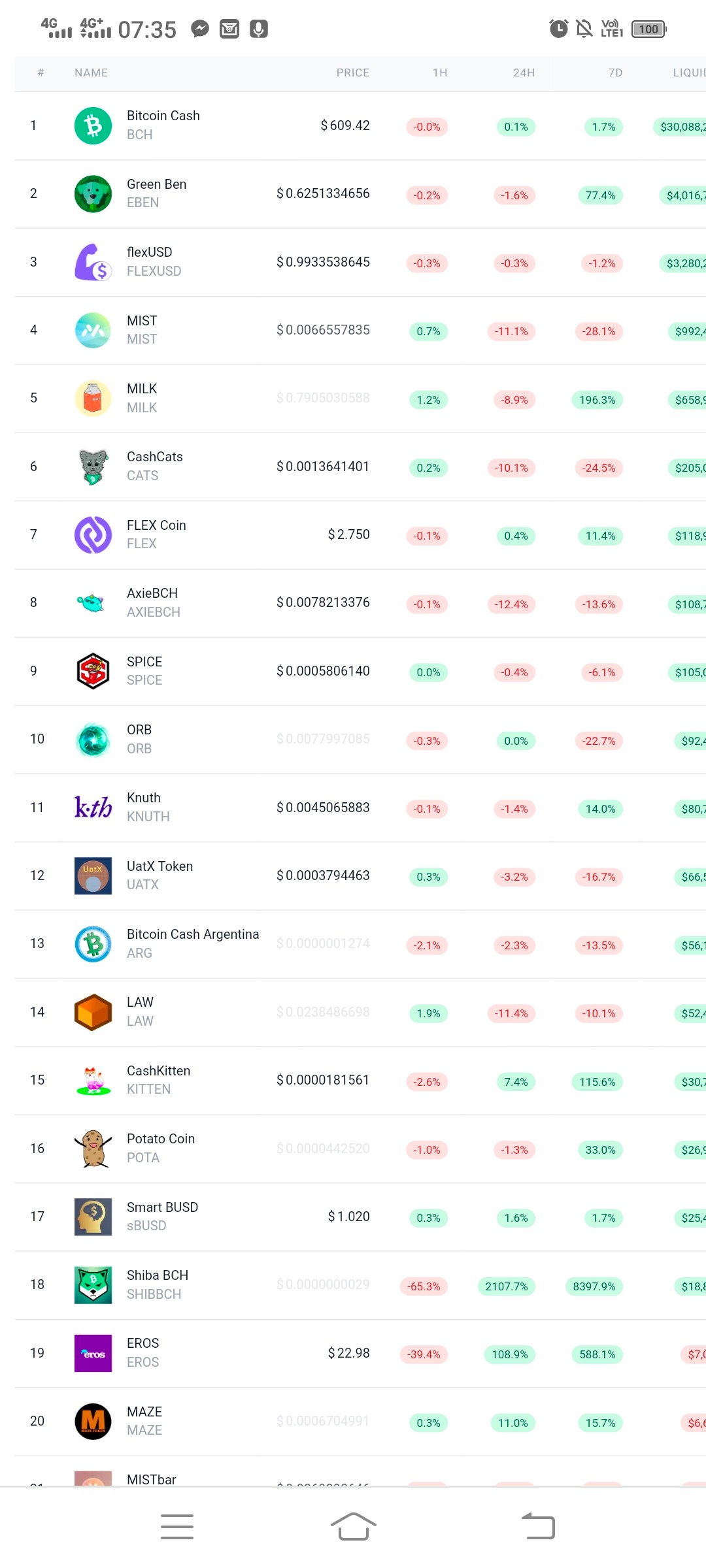706x1568 pixels.
Task: Tap the Bitcoin Cash coin logo
Action: [93, 125]
